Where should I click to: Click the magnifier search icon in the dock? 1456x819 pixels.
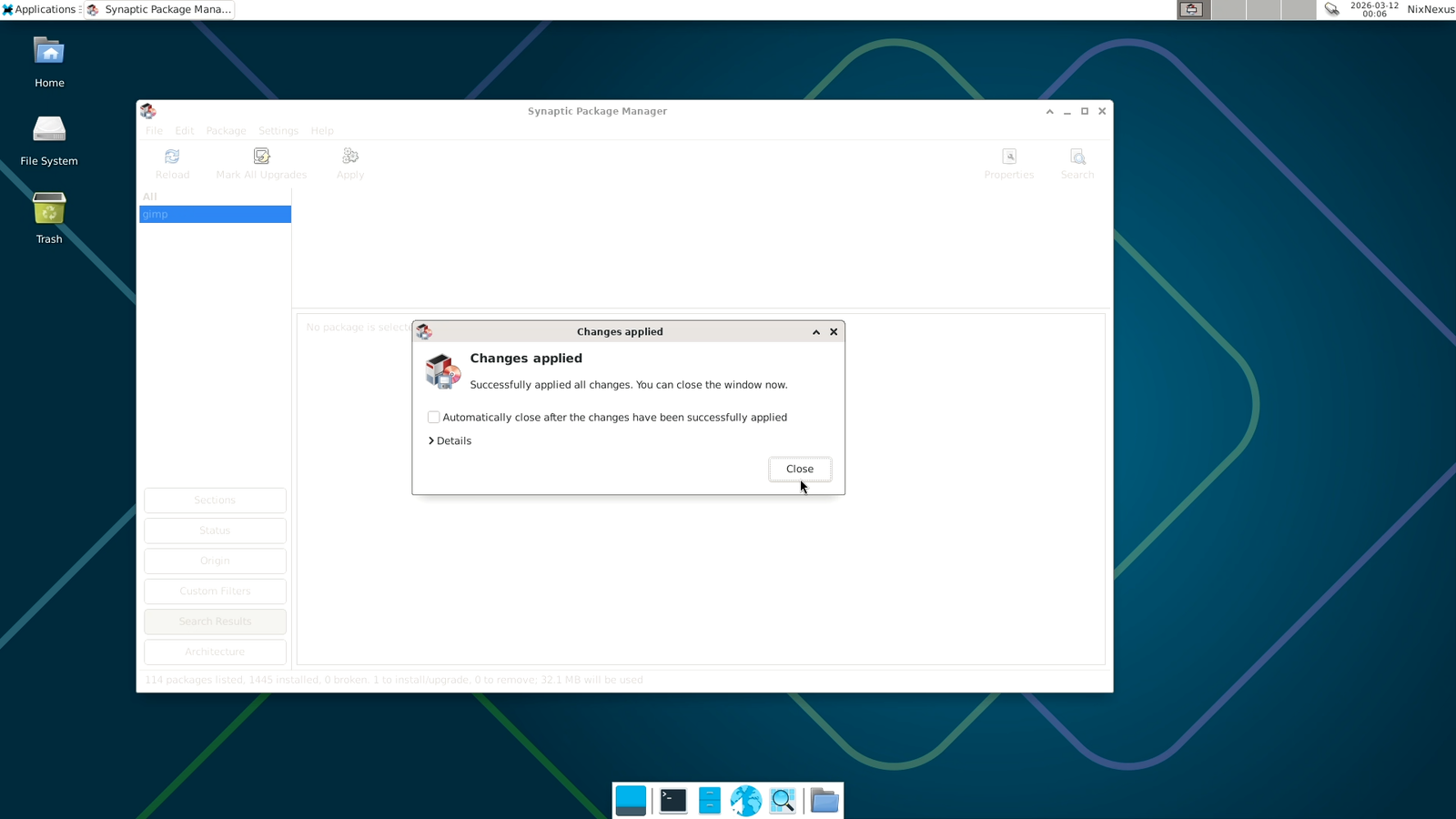(x=783, y=800)
